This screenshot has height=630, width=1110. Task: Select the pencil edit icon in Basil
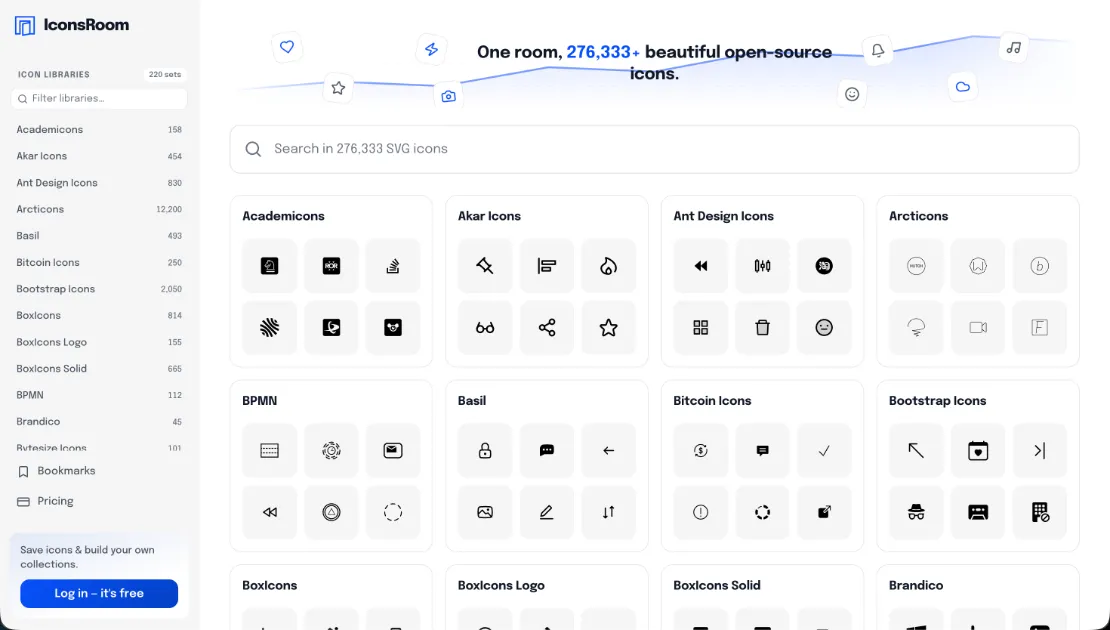(x=547, y=512)
